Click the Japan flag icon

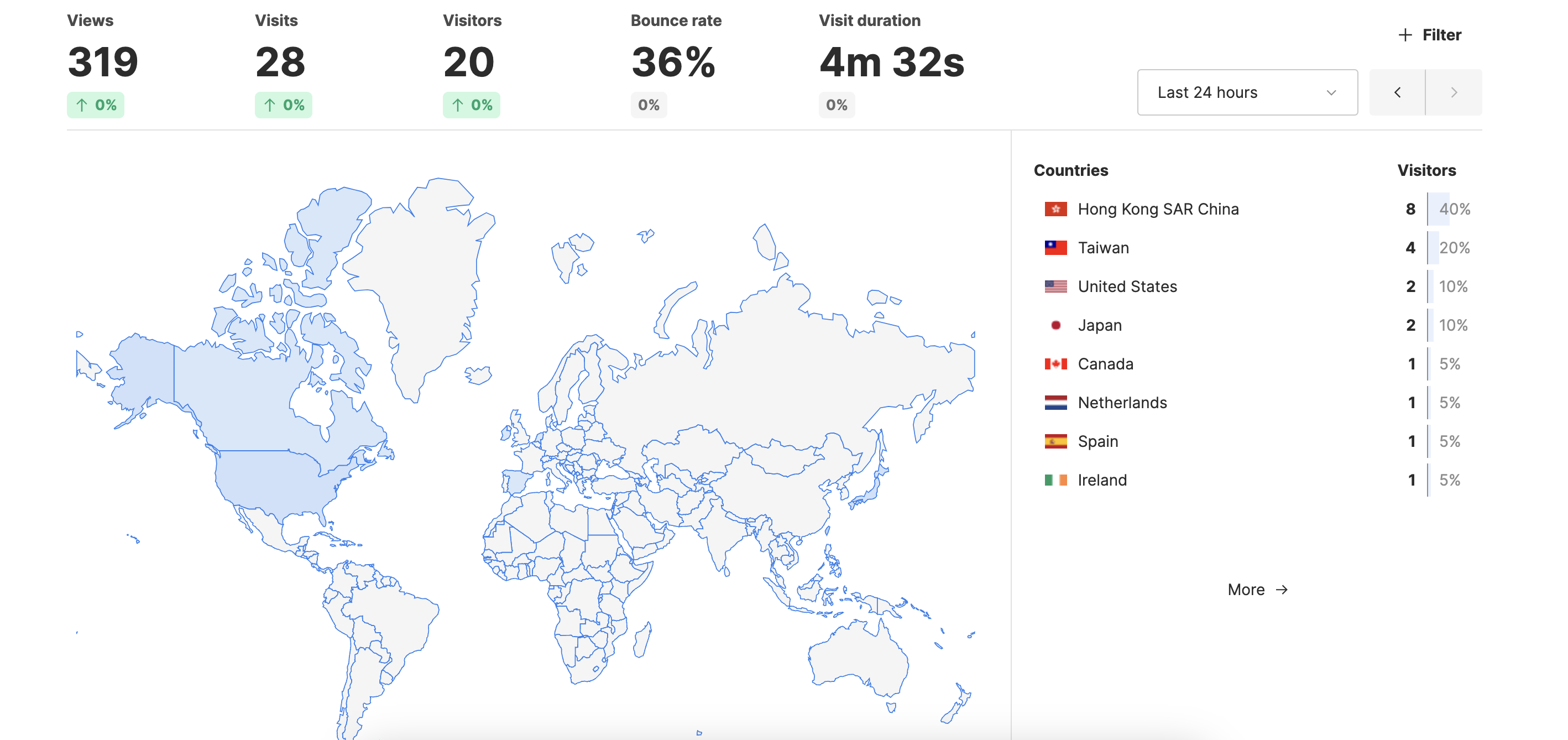(x=1055, y=325)
